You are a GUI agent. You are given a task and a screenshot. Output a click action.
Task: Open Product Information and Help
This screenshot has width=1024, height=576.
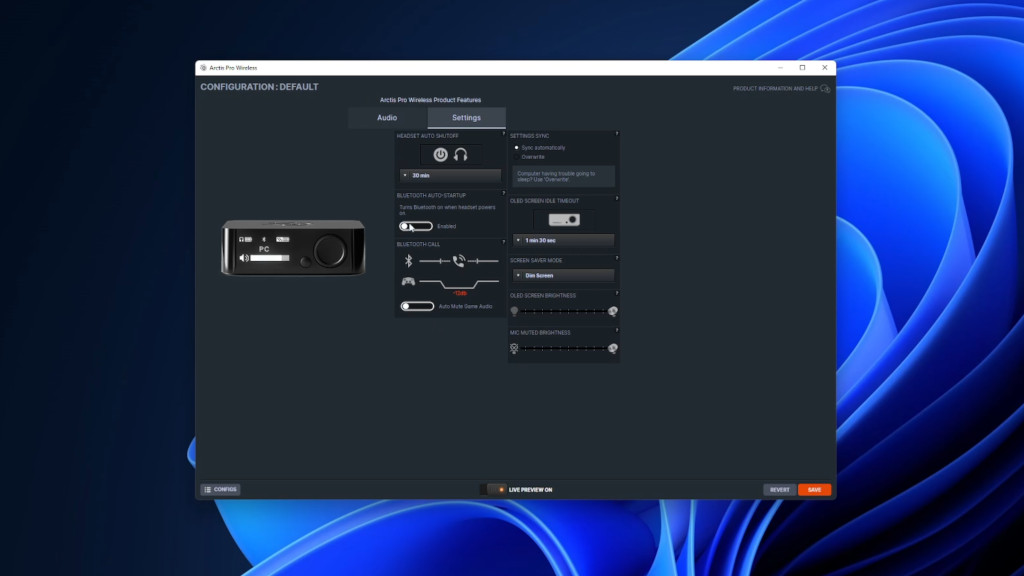click(775, 89)
